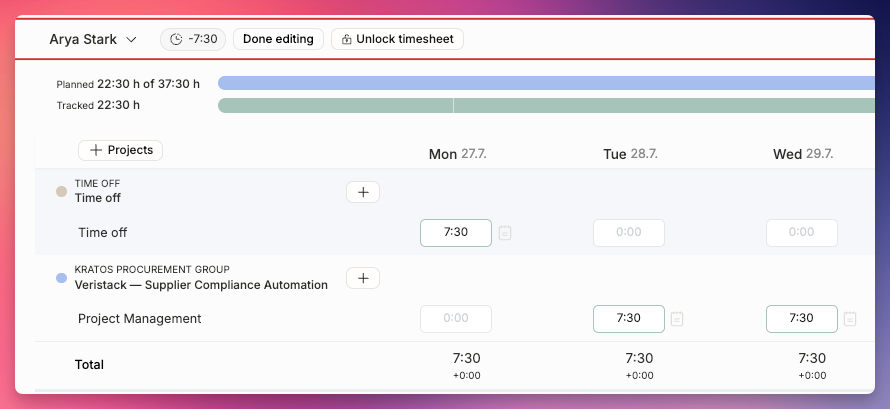Click the plus button beside the Veristack project
Viewport: 890px width, 409px height.
(x=363, y=279)
